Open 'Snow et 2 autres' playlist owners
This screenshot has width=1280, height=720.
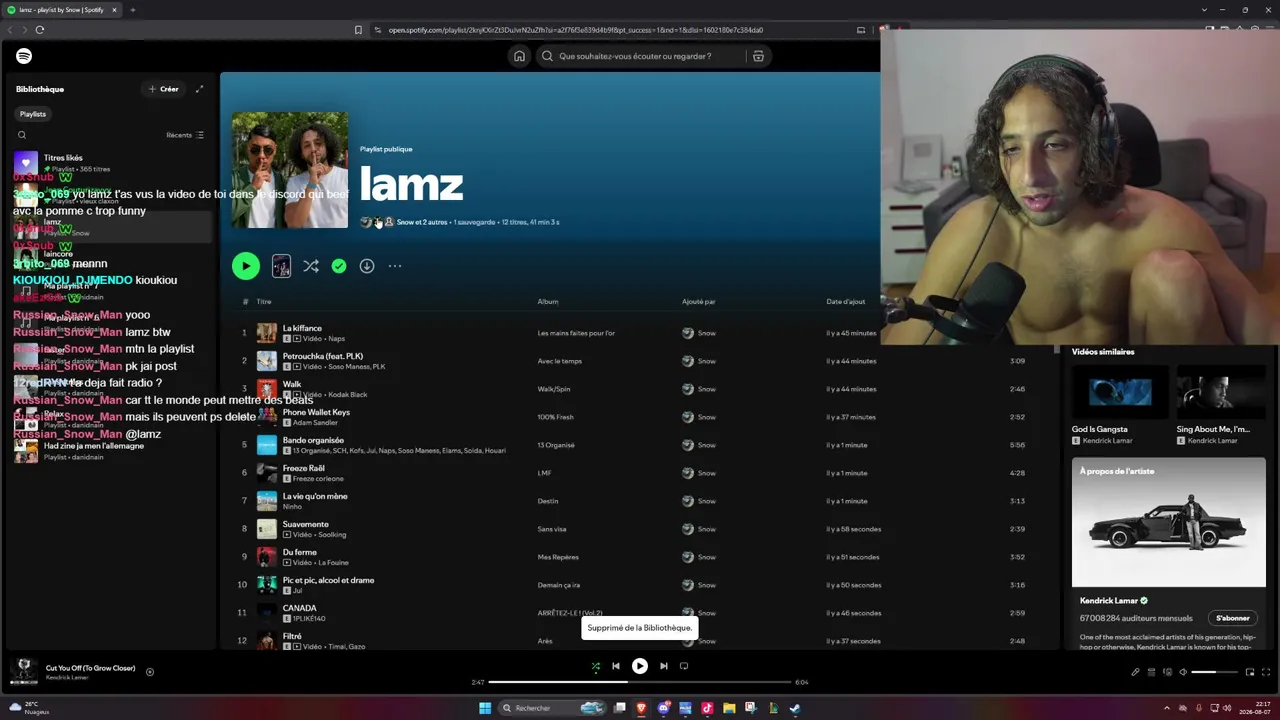(x=422, y=222)
